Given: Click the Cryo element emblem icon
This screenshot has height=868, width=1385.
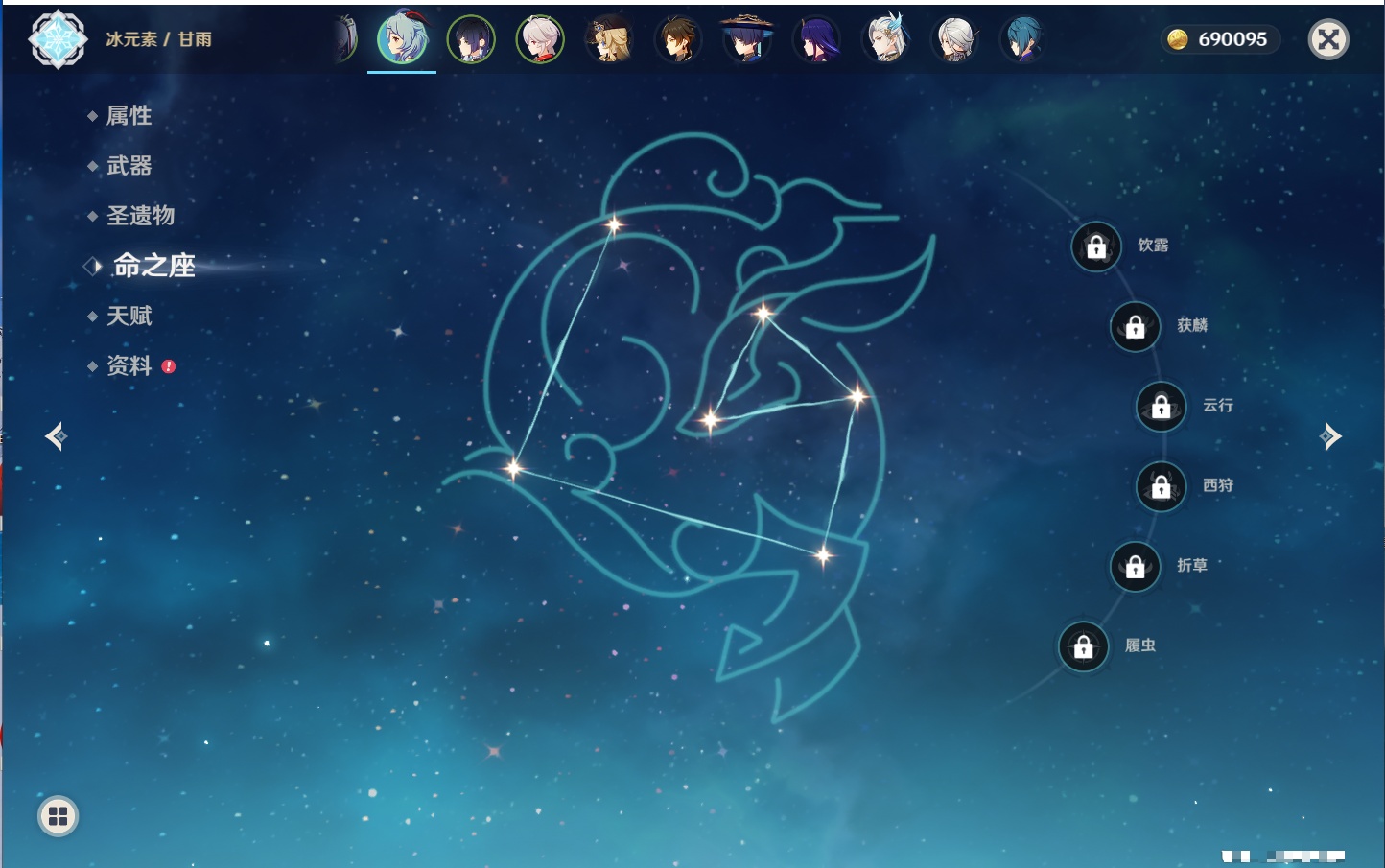Looking at the screenshot, I should pos(58,39).
